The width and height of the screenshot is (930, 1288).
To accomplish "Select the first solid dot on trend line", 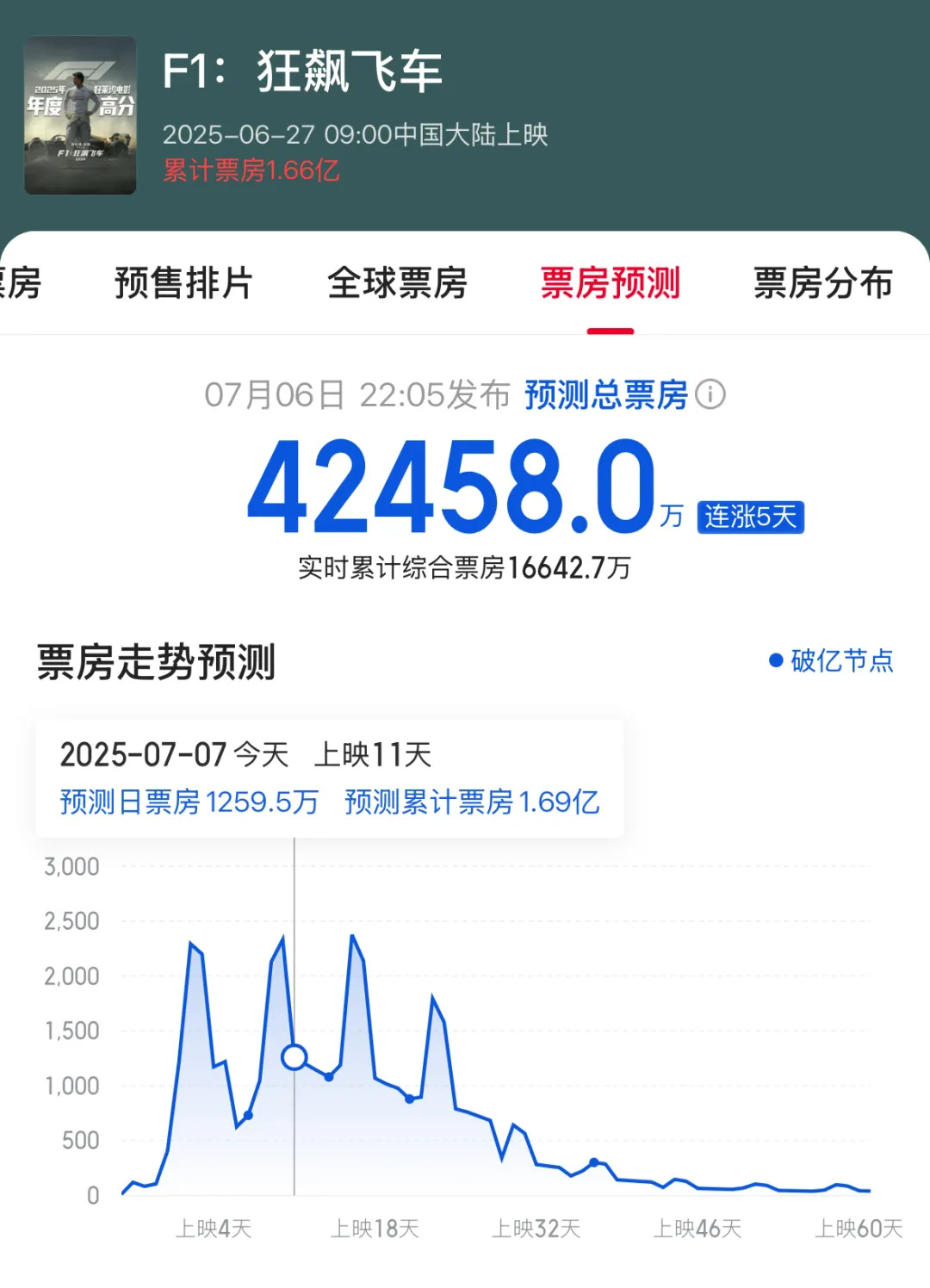I will coord(248,1115).
